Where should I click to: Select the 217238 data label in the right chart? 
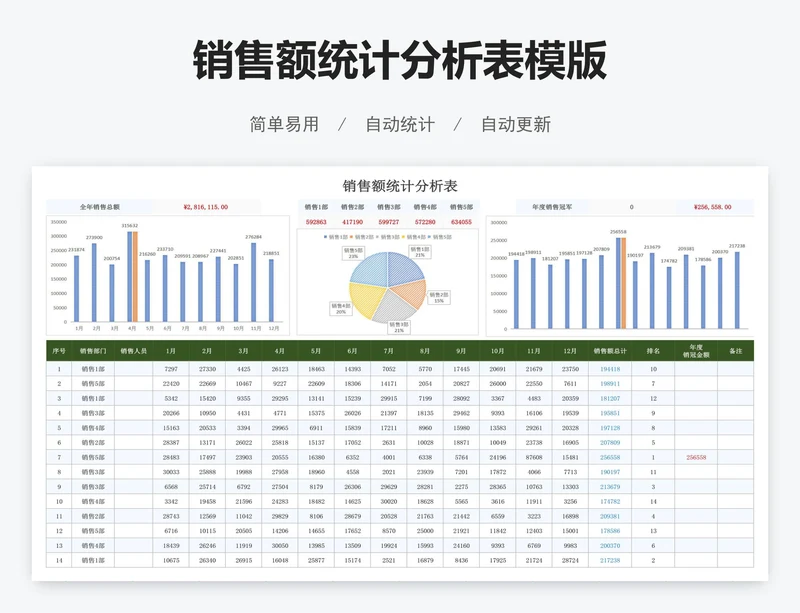point(737,246)
